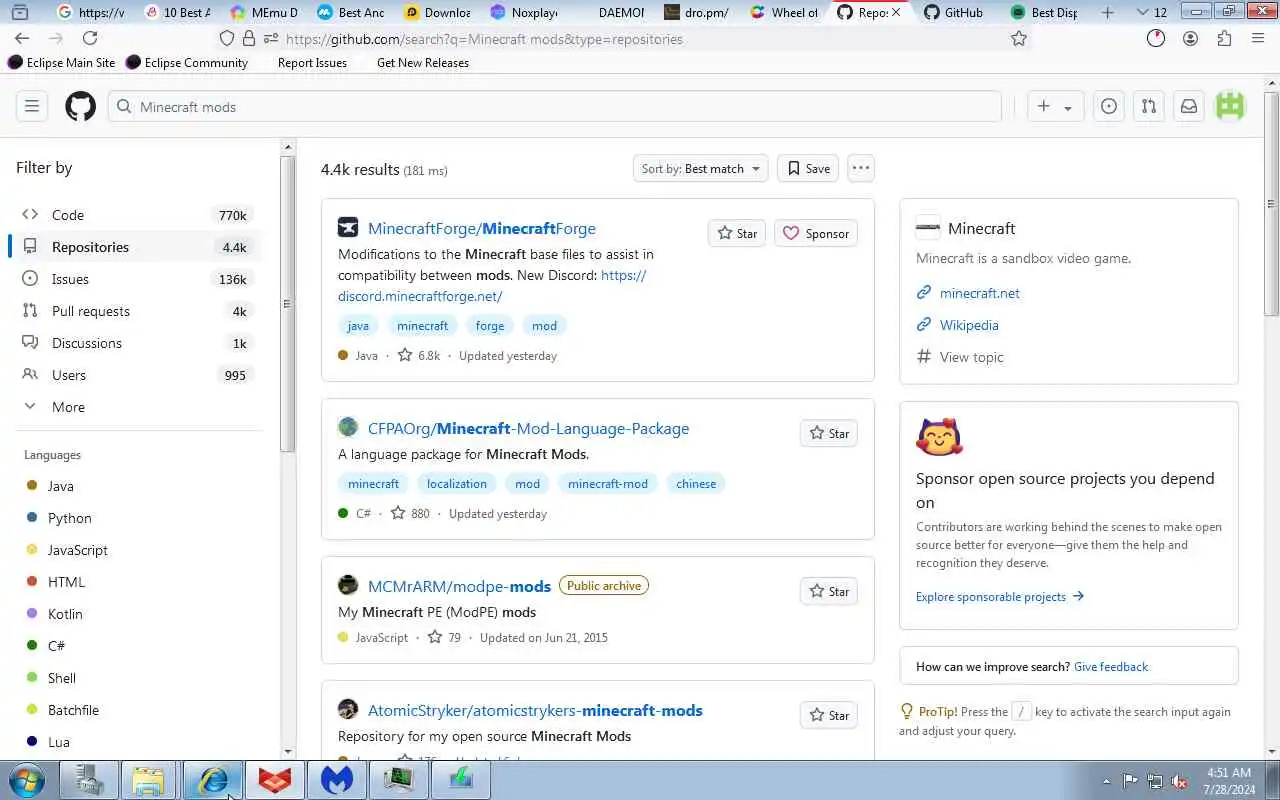Open the GitHub hamburger navigation menu
1280x800 pixels.
pyautogui.click(x=32, y=106)
